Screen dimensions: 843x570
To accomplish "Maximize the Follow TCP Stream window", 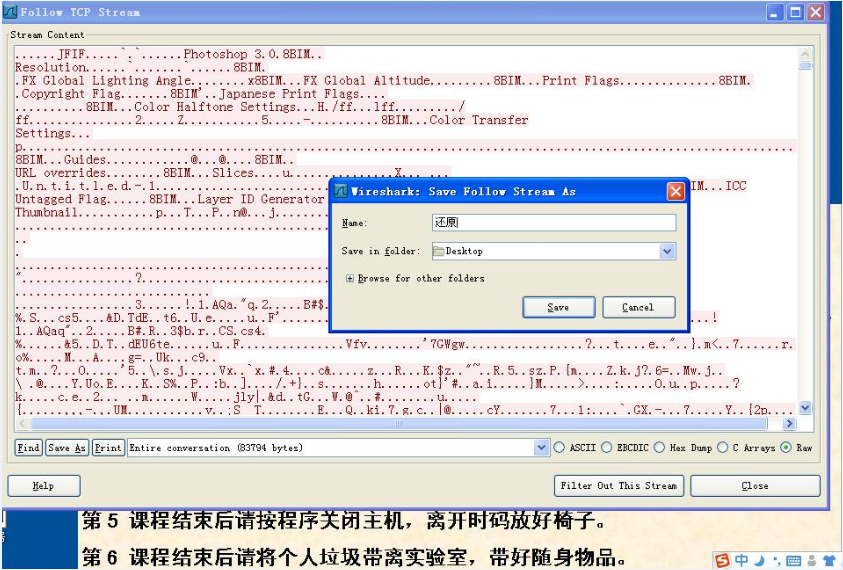I will (x=796, y=12).
